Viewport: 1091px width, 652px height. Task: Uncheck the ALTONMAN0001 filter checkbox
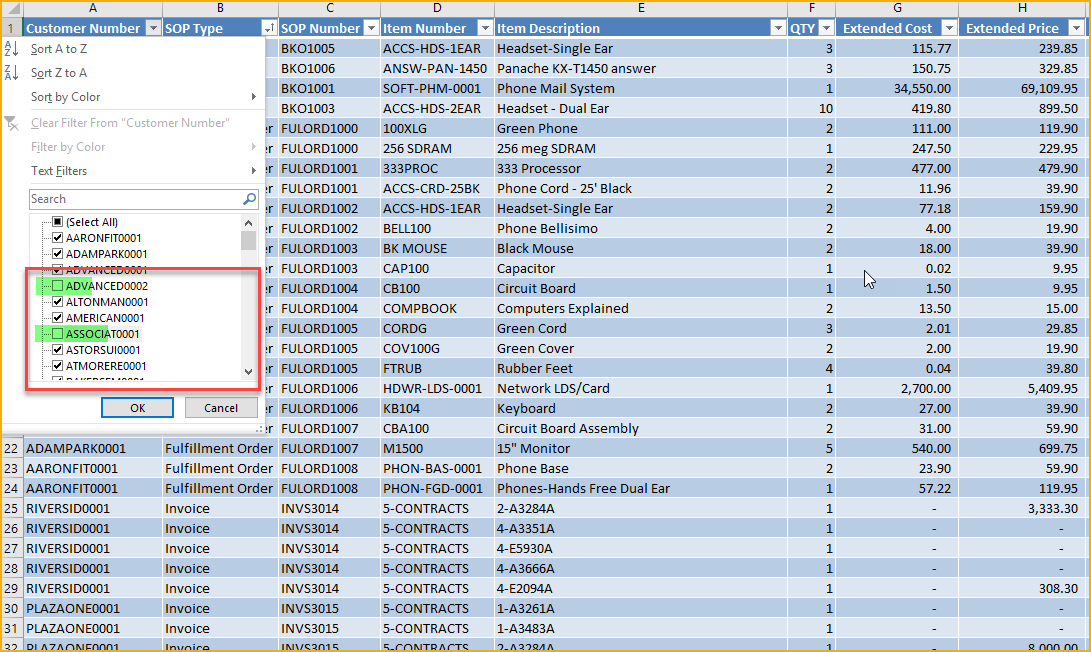click(x=58, y=302)
